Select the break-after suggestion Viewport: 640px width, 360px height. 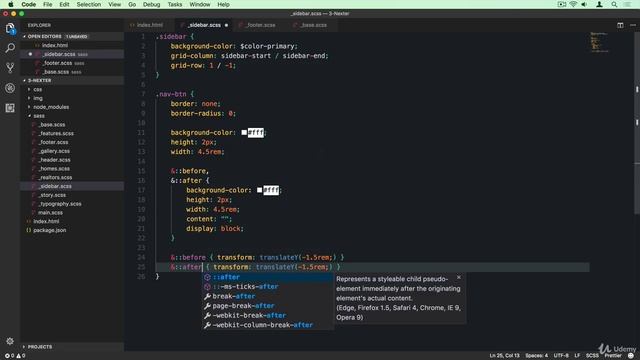(268, 296)
